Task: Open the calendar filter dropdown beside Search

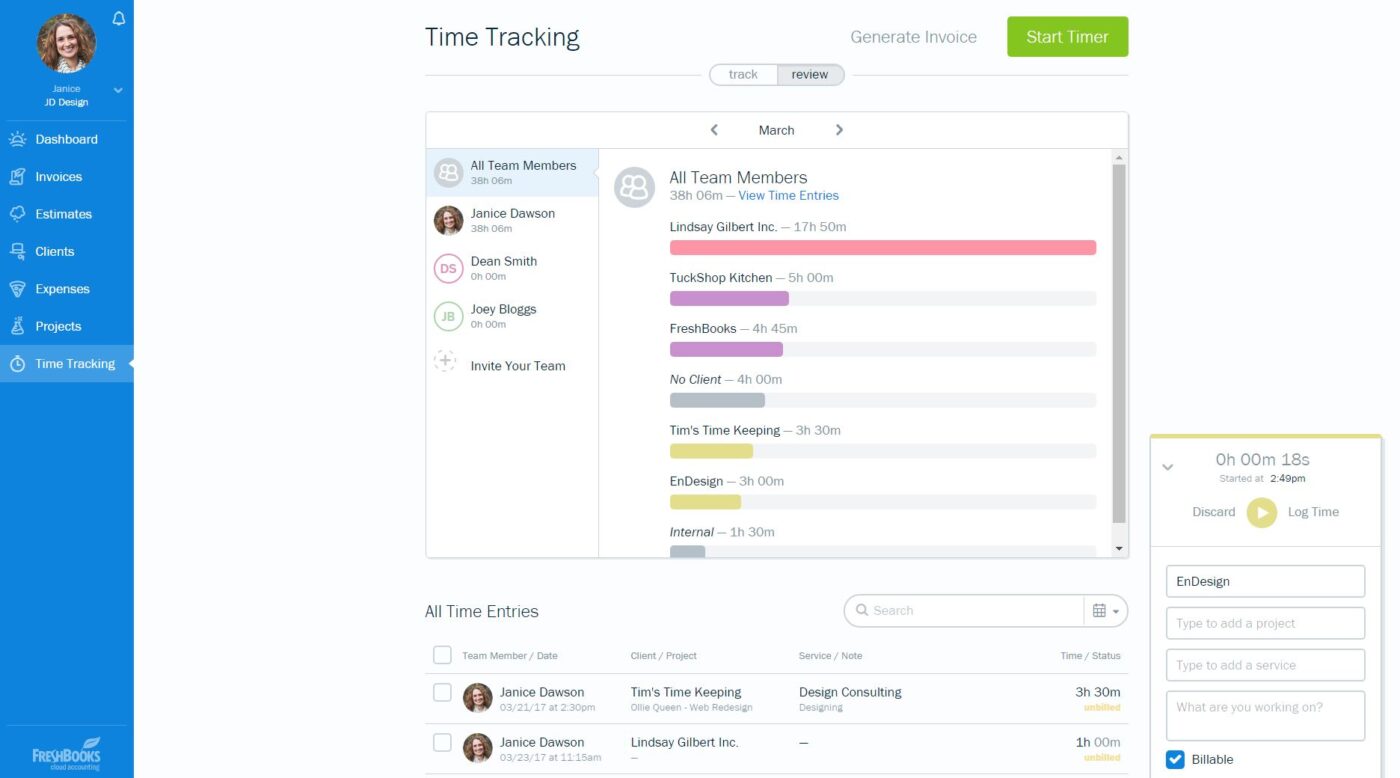Action: pyautogui.click(x=1105, y=611)
